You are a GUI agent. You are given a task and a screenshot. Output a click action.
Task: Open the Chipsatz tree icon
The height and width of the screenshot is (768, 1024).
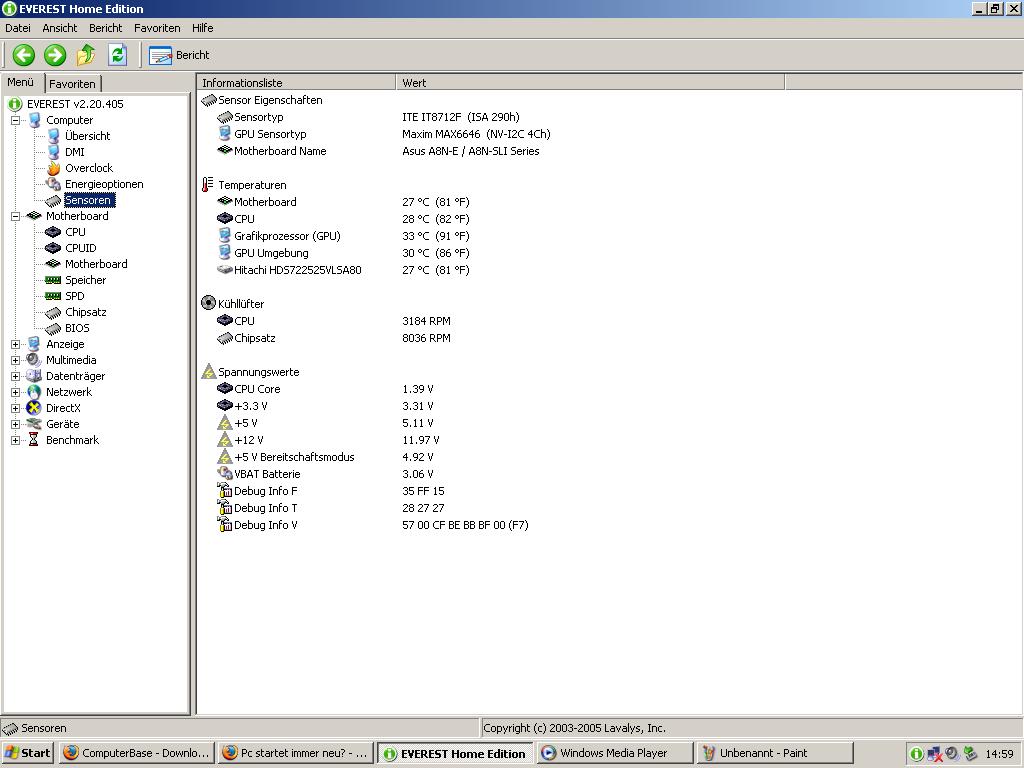(x=53, y=312)
